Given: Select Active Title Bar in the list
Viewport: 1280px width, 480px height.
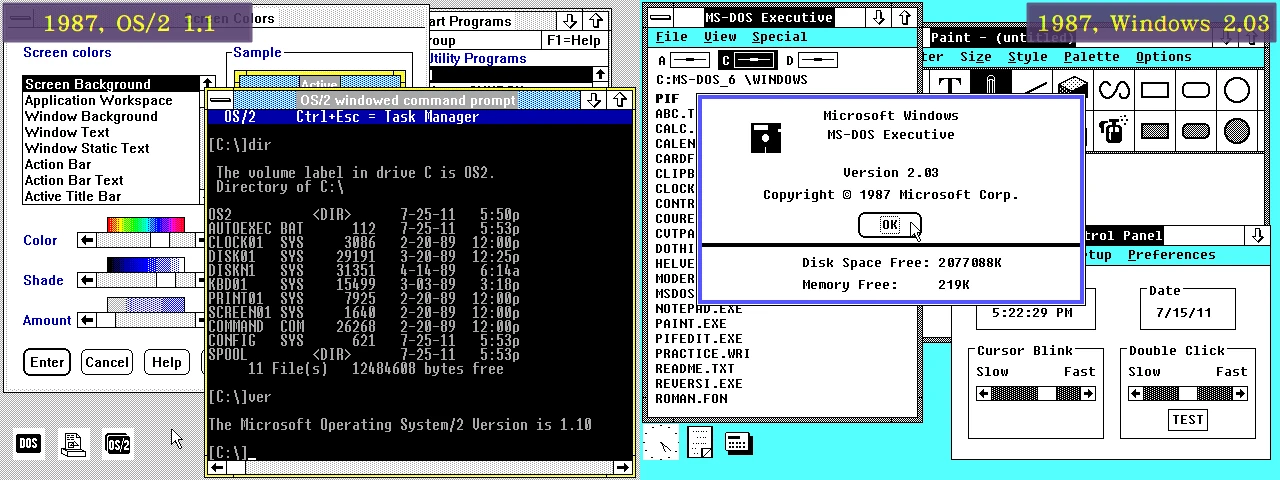Looking at the screenshot, I should pyautogui.click(x=111, y=196).
